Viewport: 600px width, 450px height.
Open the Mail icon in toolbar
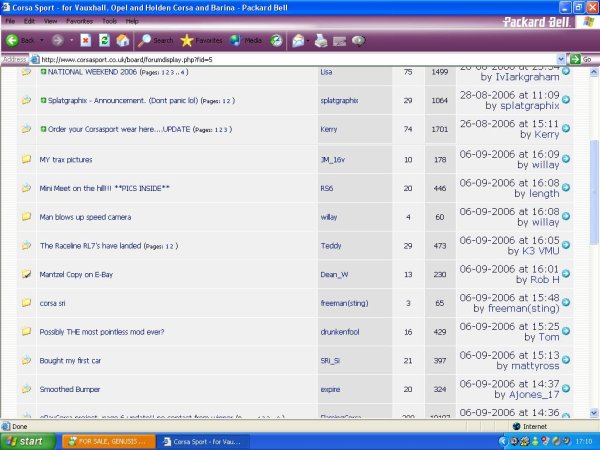click(299, 41)
